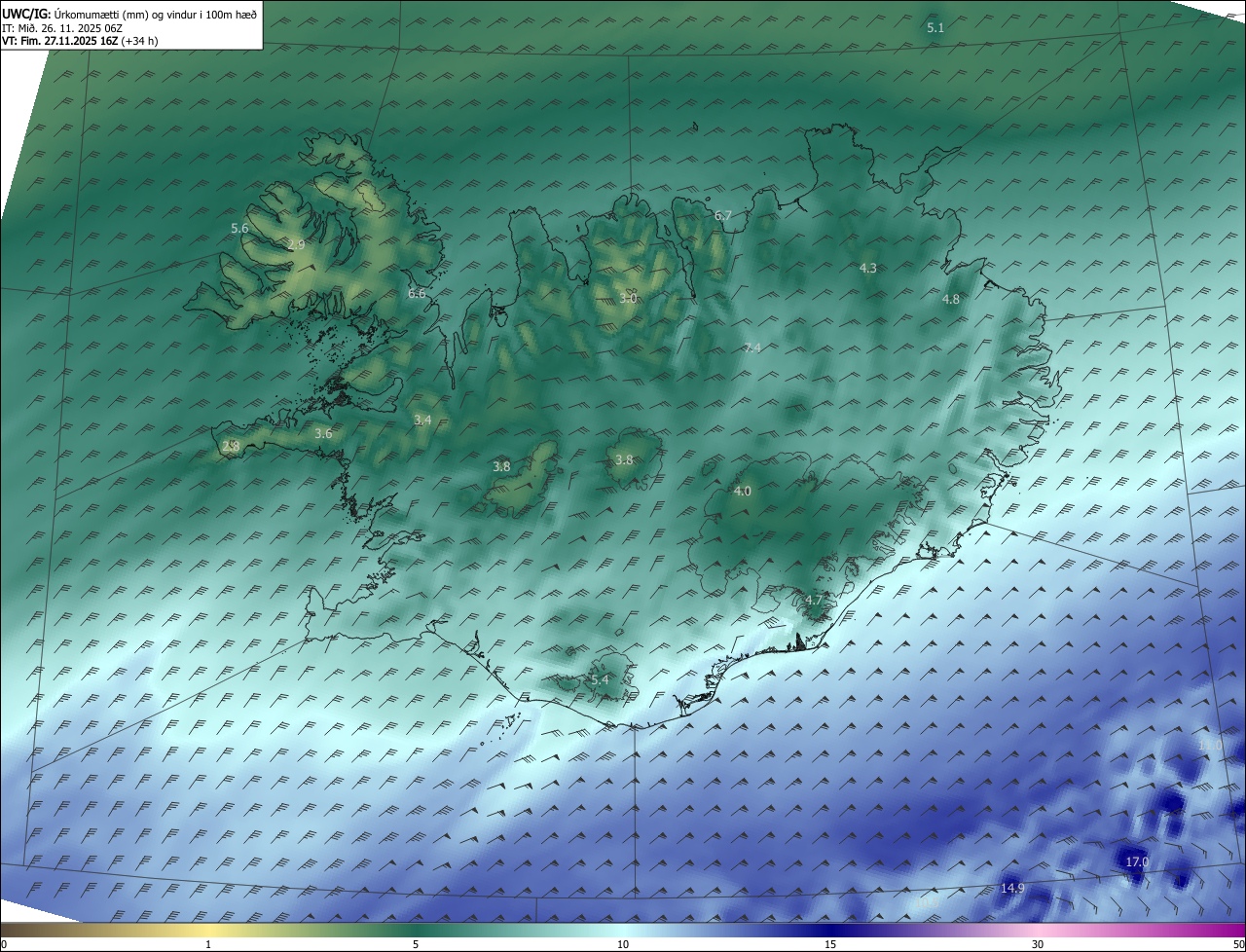This screenshot has width=1246, height=952.
Task: Select the 17.0 value in the dark blue area
Action: pos(1137,862)
